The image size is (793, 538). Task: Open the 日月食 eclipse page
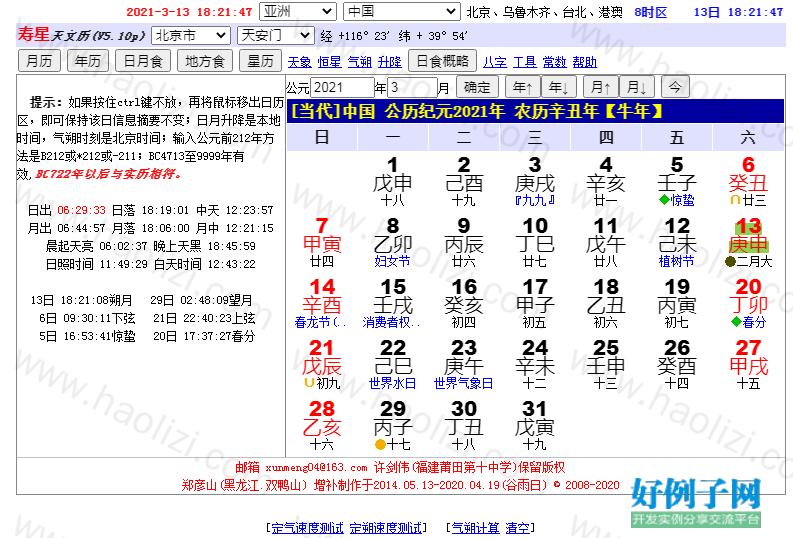coord(143,61)
